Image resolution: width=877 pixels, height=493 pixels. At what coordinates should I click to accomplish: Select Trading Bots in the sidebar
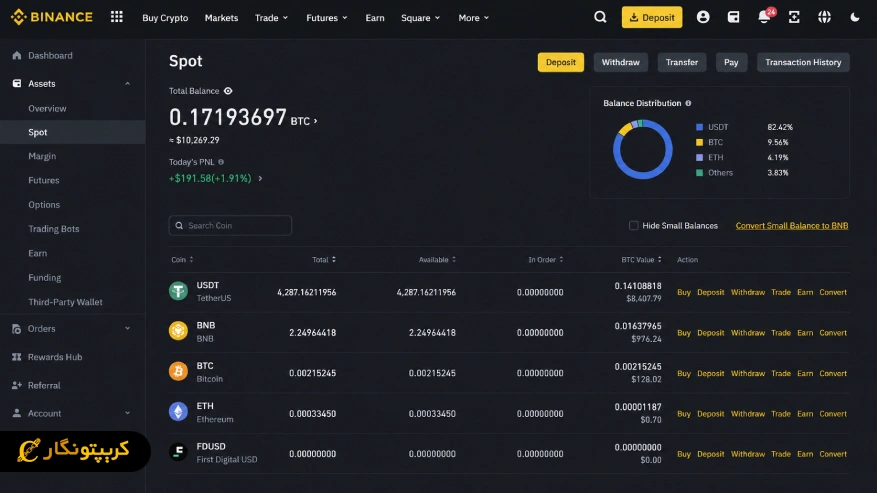54,229
